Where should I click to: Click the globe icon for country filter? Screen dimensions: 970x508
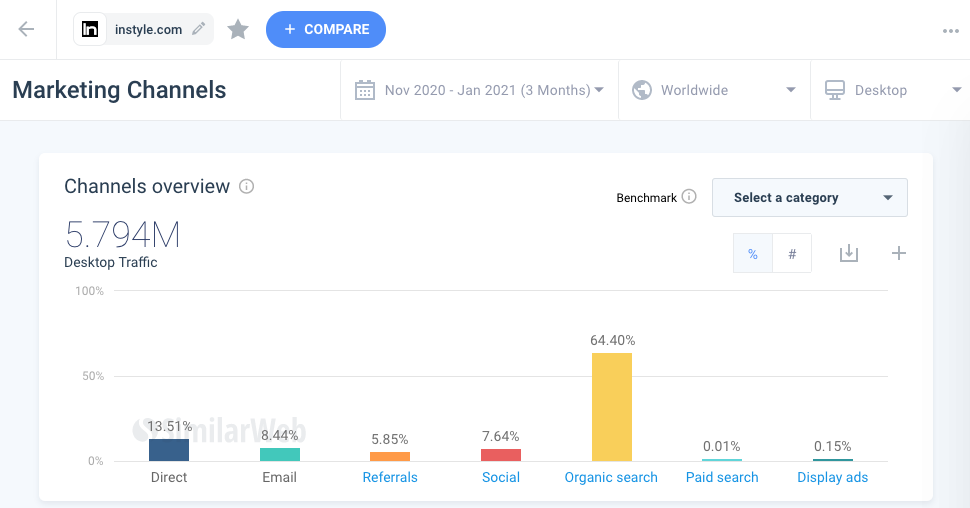tap(642, 90)
